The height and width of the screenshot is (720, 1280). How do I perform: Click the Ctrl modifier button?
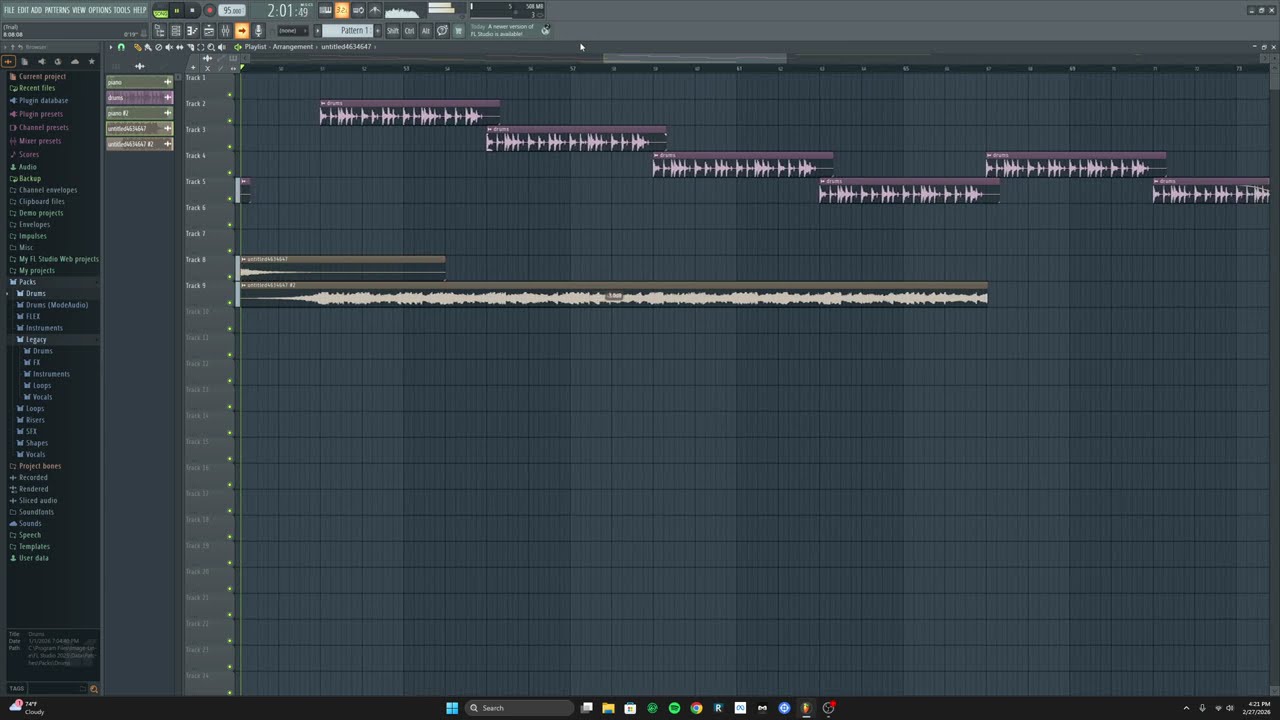[409, 31]
